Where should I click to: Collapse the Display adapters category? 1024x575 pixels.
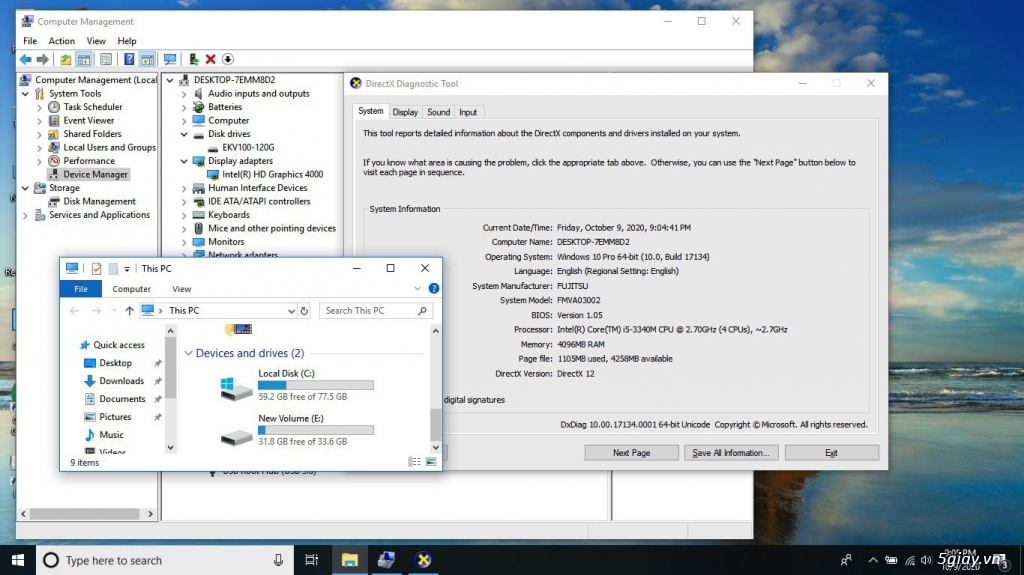tap(184, 161)
